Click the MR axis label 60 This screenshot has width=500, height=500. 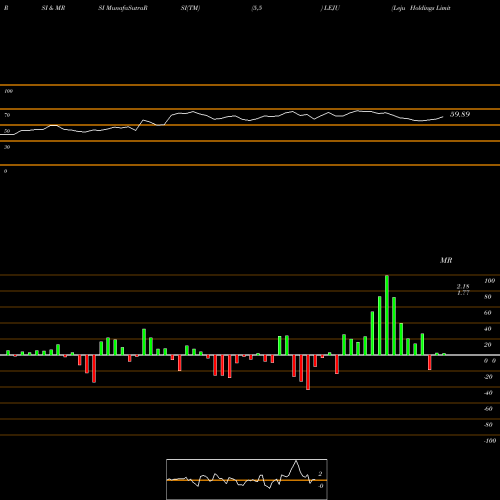(488, 313)
